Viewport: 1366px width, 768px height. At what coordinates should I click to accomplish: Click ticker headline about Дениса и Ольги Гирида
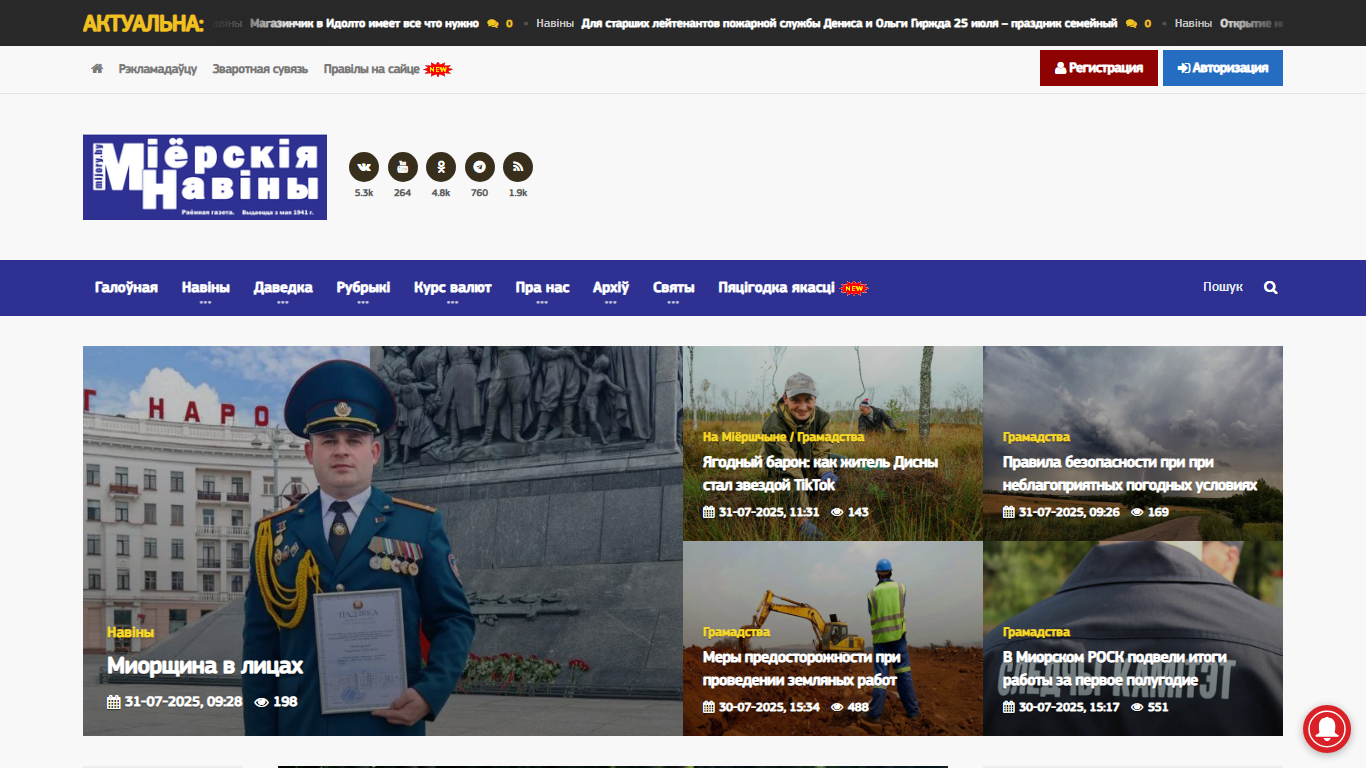click(x=849, y=23)
